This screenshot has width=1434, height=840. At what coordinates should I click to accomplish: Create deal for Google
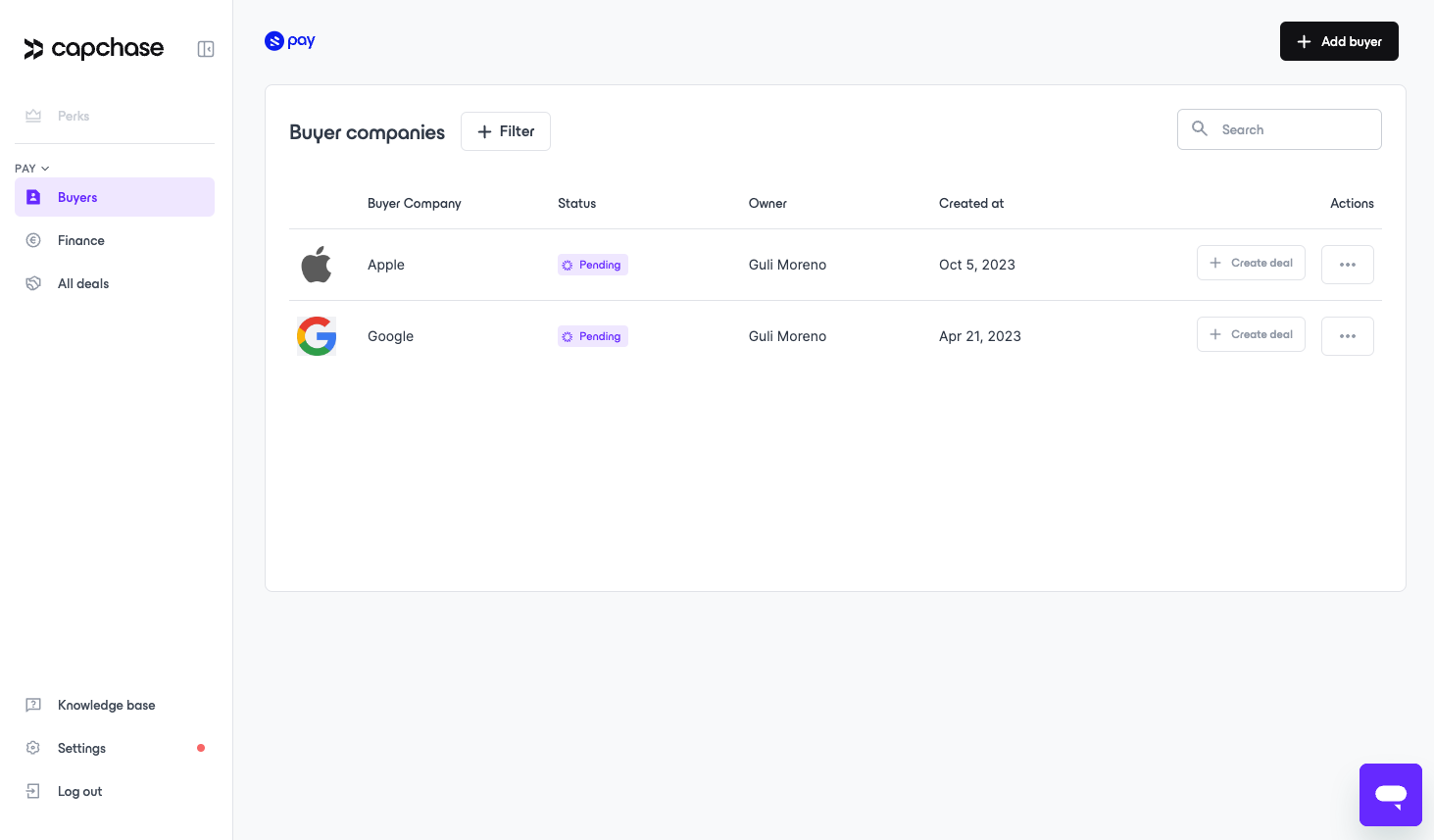1251,334
